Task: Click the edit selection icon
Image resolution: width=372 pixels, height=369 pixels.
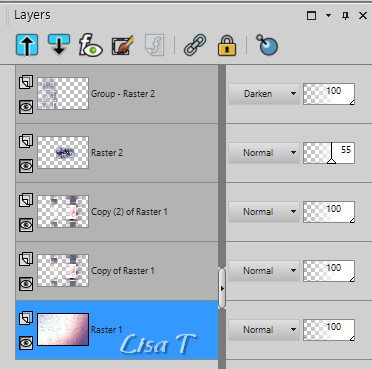Action: 123,45
